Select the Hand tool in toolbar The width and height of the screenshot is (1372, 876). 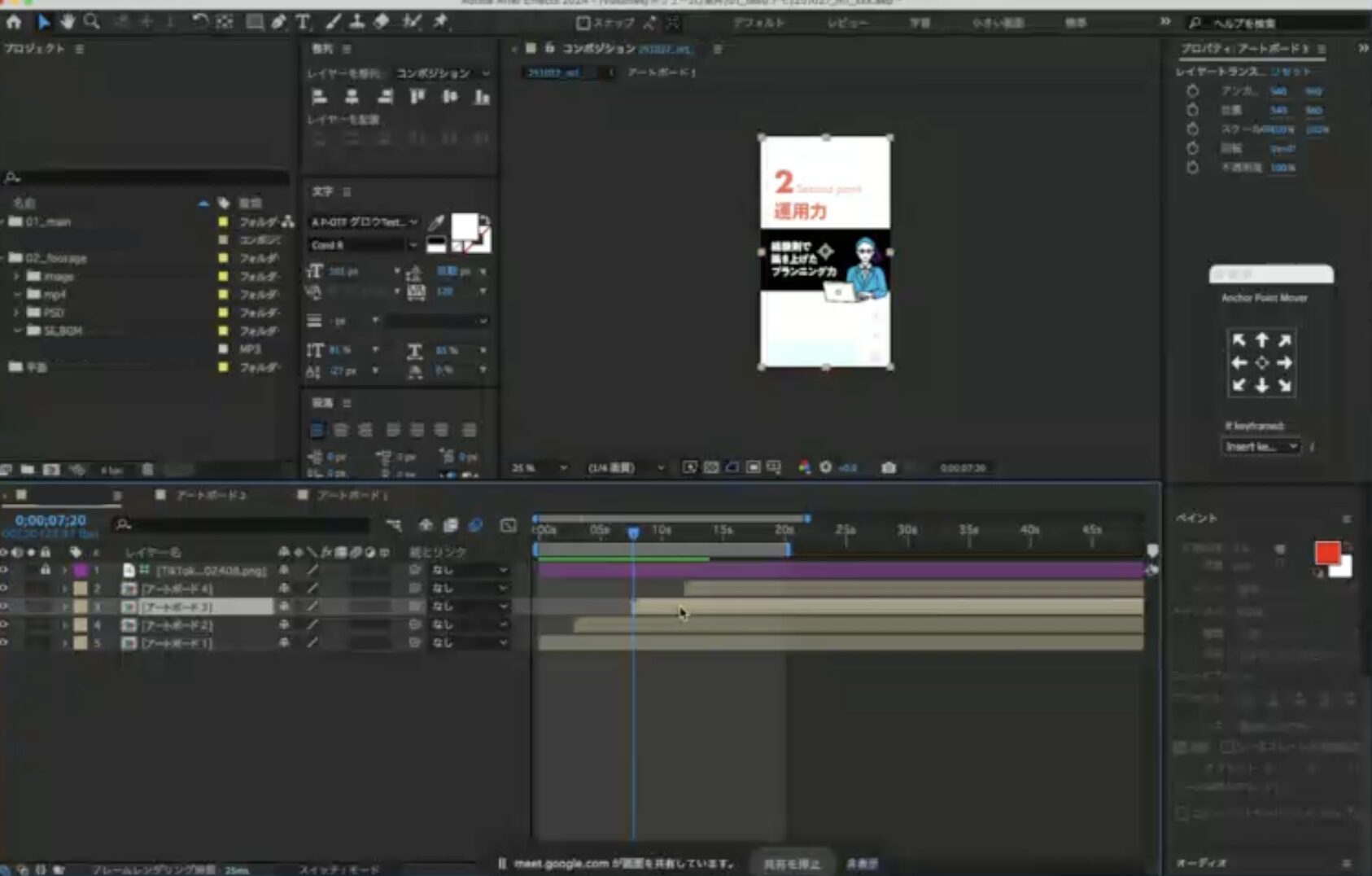(x=68, y=22)
